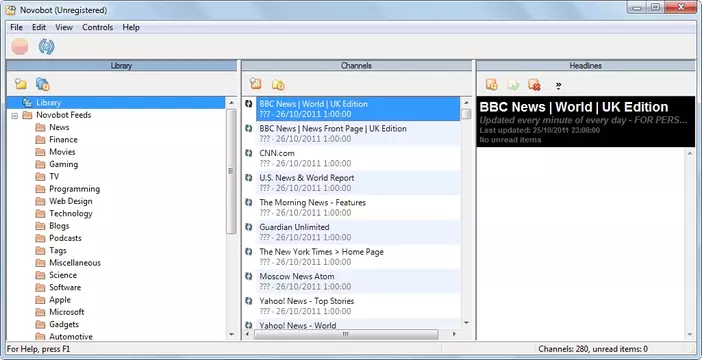Select the Movies folder
The height and width of the screenshot is (360, 702).
coord(62,152)
